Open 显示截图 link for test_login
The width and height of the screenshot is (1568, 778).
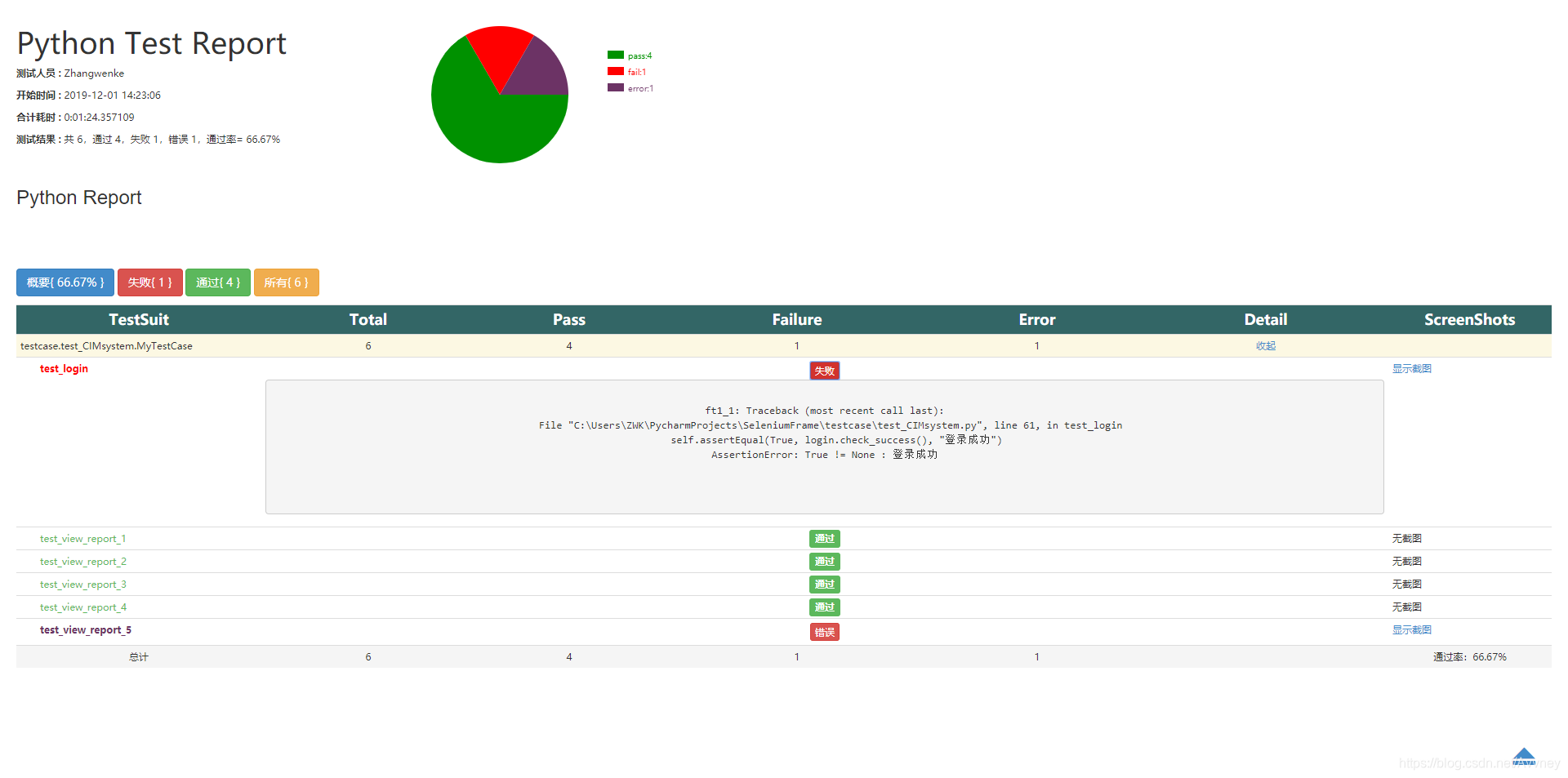pyautogui.click(x=1412, y=369)
